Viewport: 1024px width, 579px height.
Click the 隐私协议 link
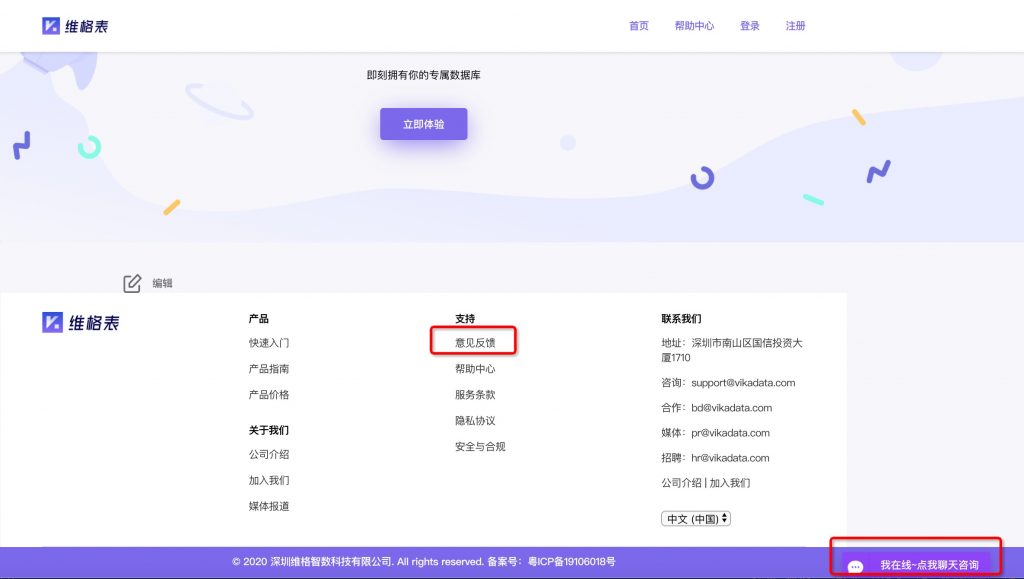coord(475,421)
